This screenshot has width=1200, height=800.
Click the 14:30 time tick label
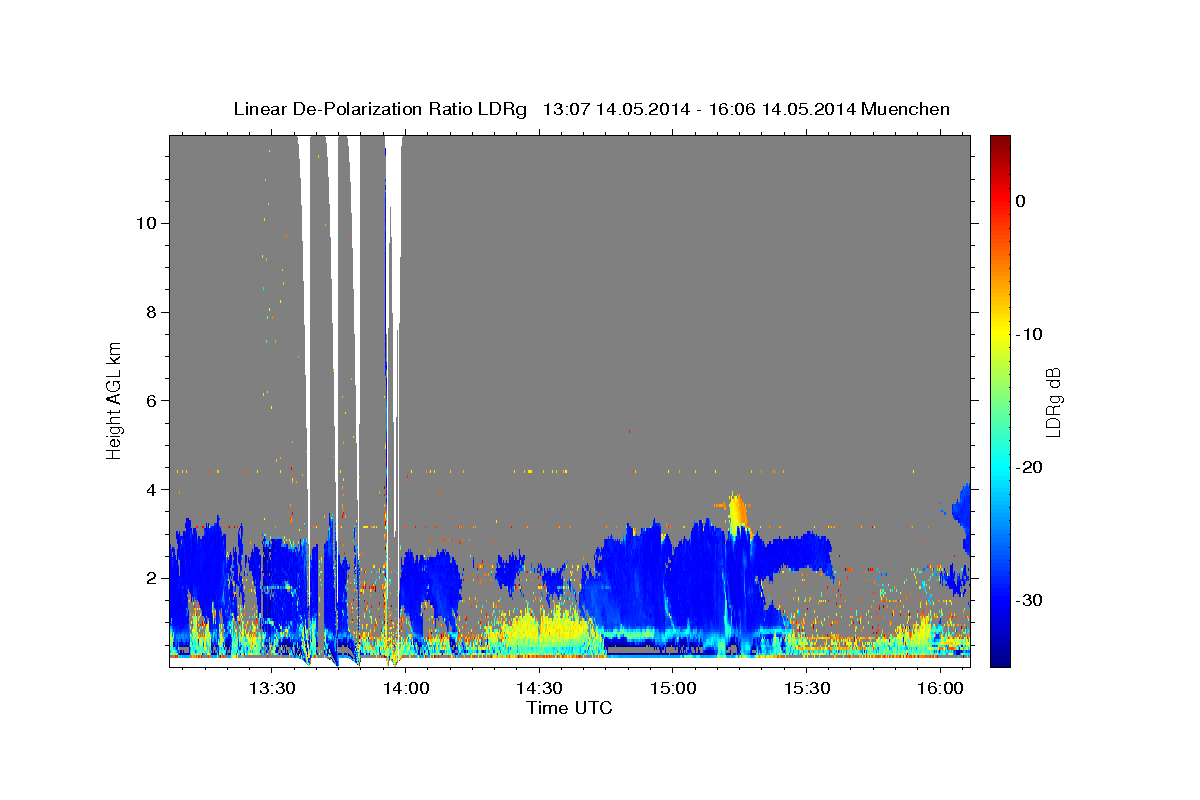click(539, 688)
